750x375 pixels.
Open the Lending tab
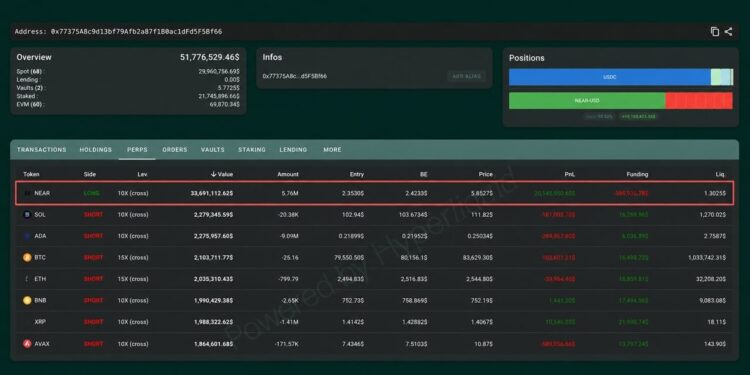point(293,150)
